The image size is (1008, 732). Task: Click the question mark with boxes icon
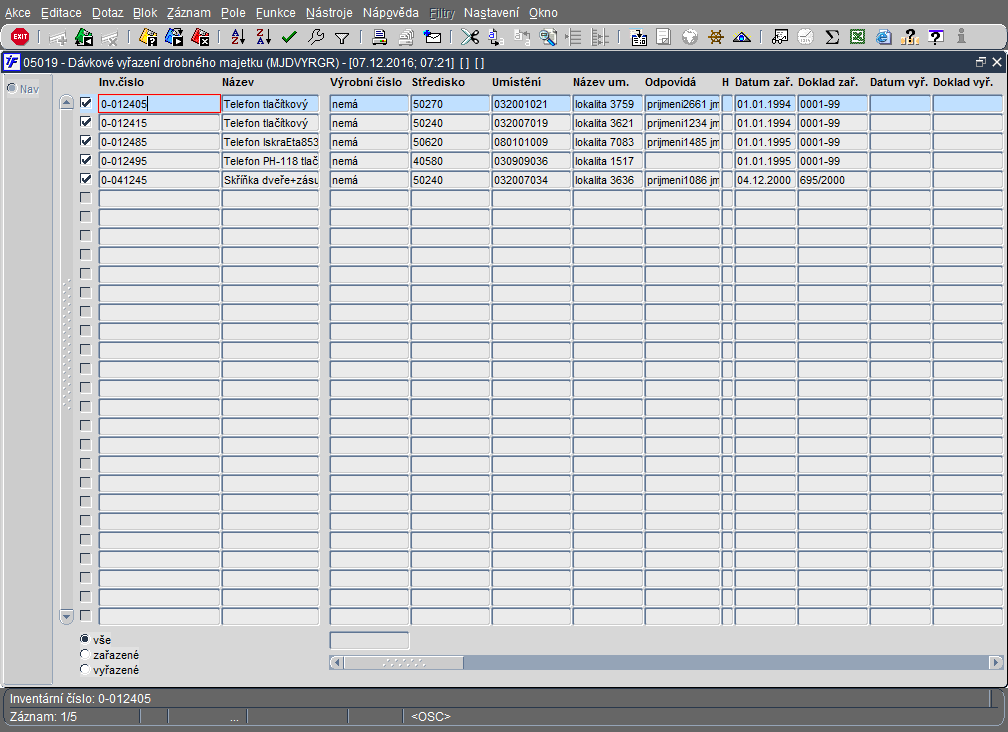coord(910,37)
